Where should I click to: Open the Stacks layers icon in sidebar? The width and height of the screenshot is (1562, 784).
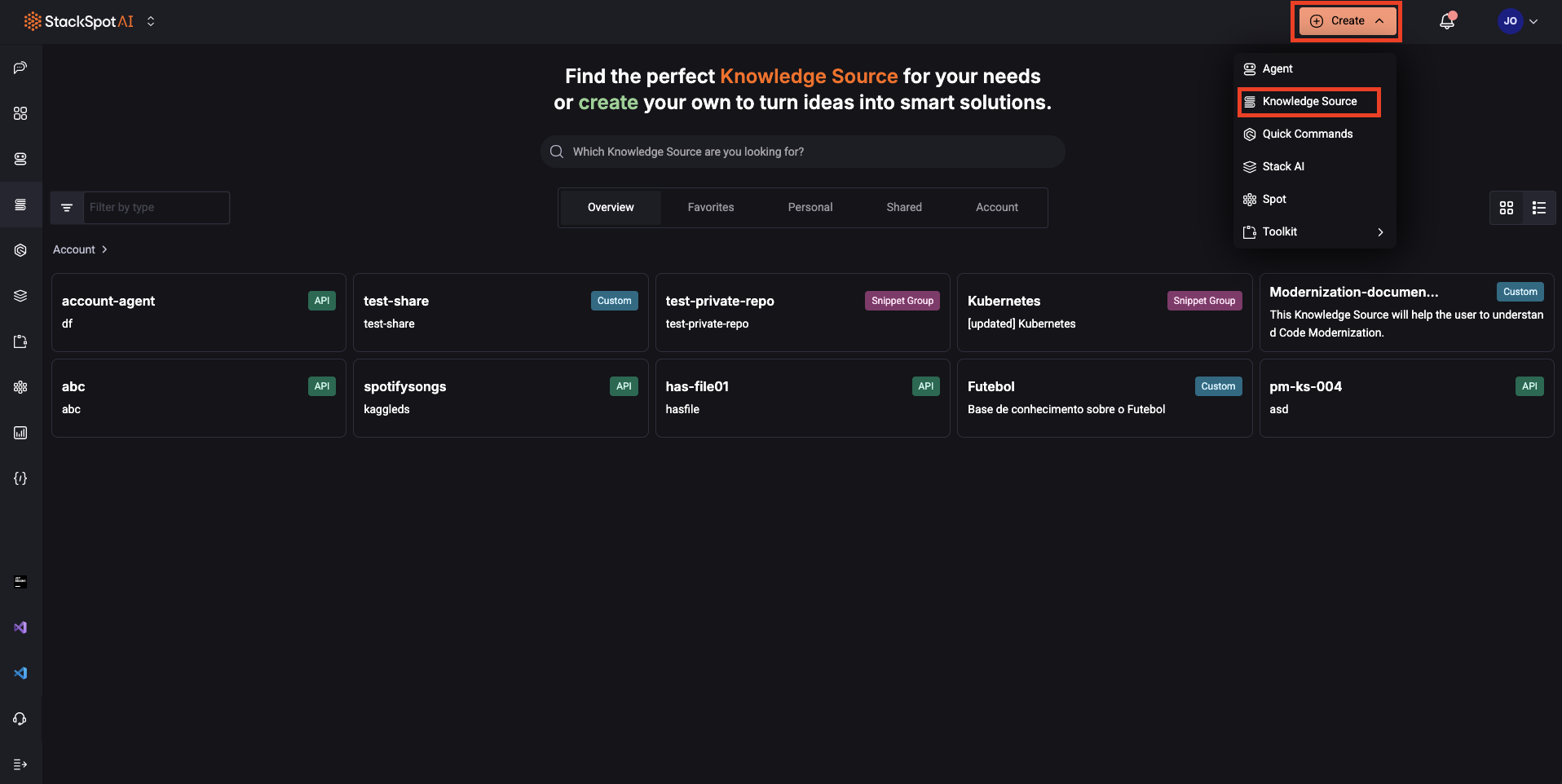click(20, 295)
